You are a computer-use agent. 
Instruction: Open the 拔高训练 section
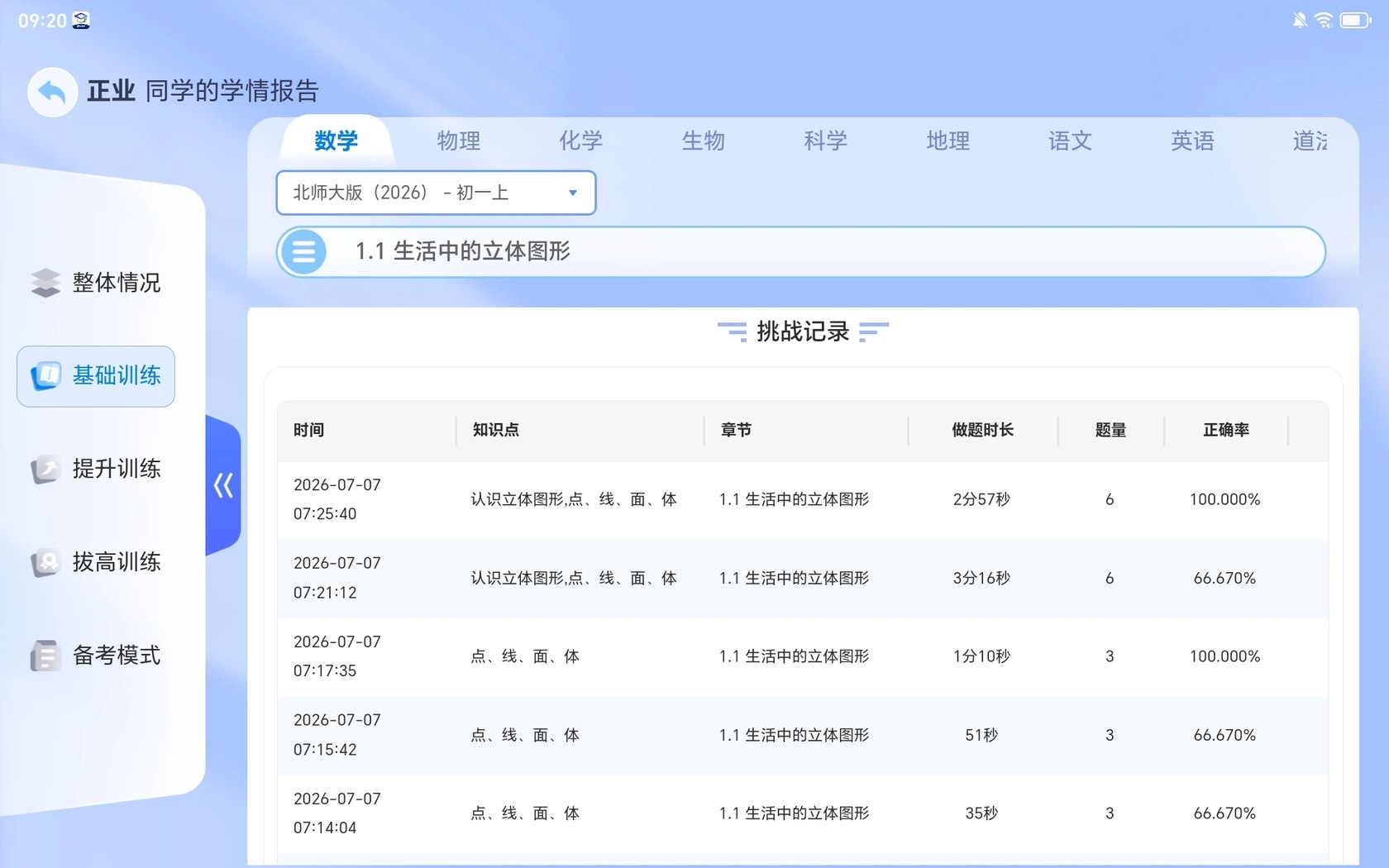(96, 563)
